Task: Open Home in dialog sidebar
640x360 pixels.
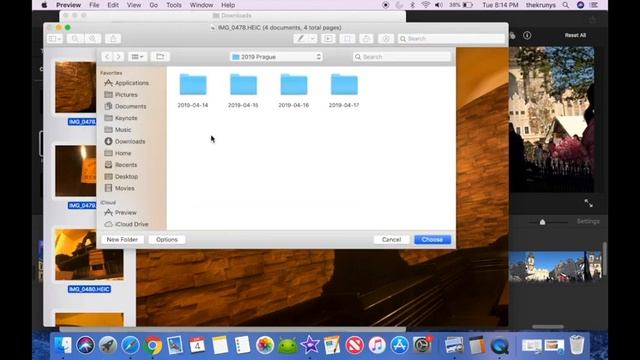Action: click(x=118, y=153)
